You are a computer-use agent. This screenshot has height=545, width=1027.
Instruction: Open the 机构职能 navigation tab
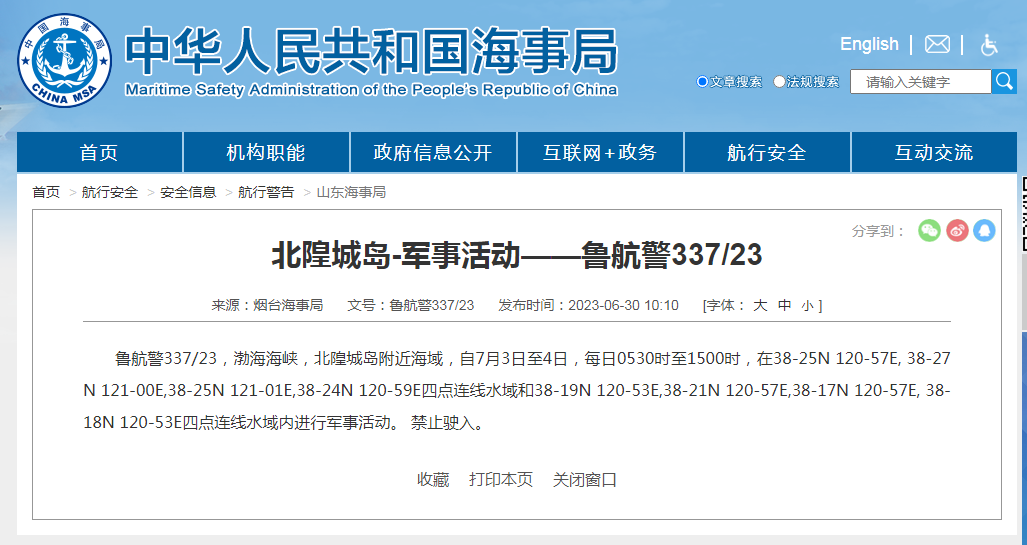tap(266, 153)
